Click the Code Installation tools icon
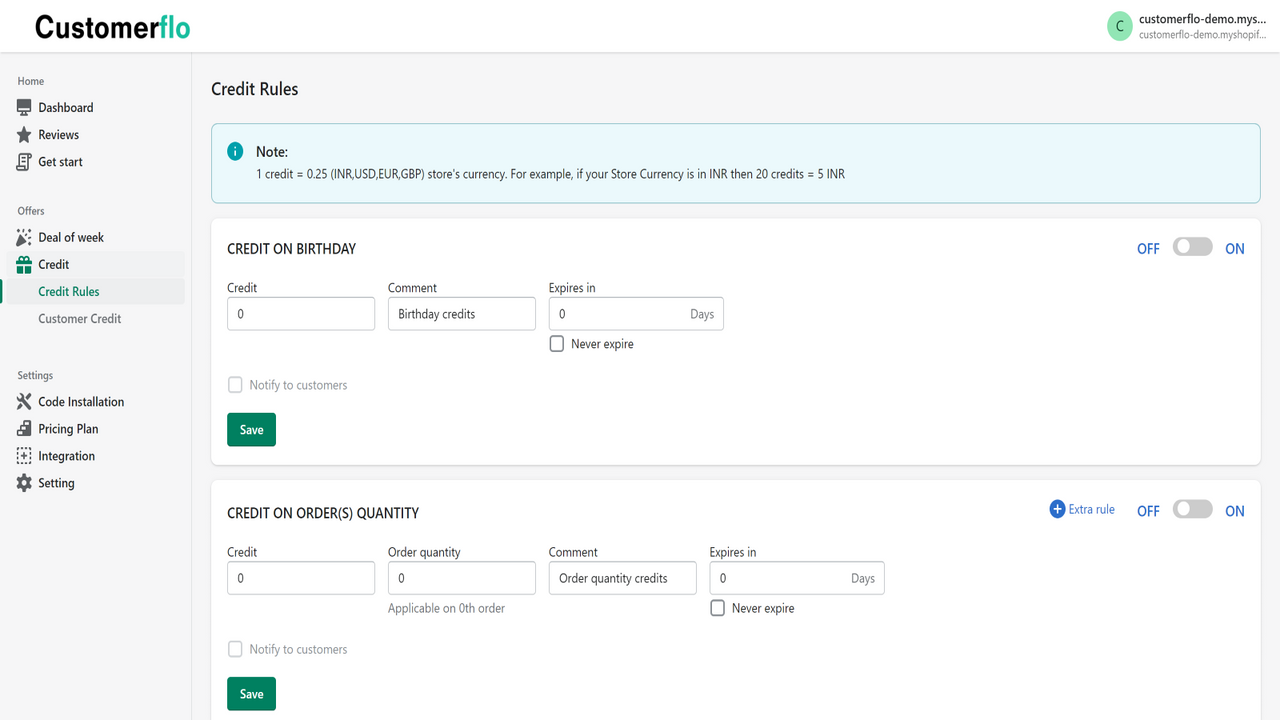Screen dimensions: 1280x720 tap(24, 401)
